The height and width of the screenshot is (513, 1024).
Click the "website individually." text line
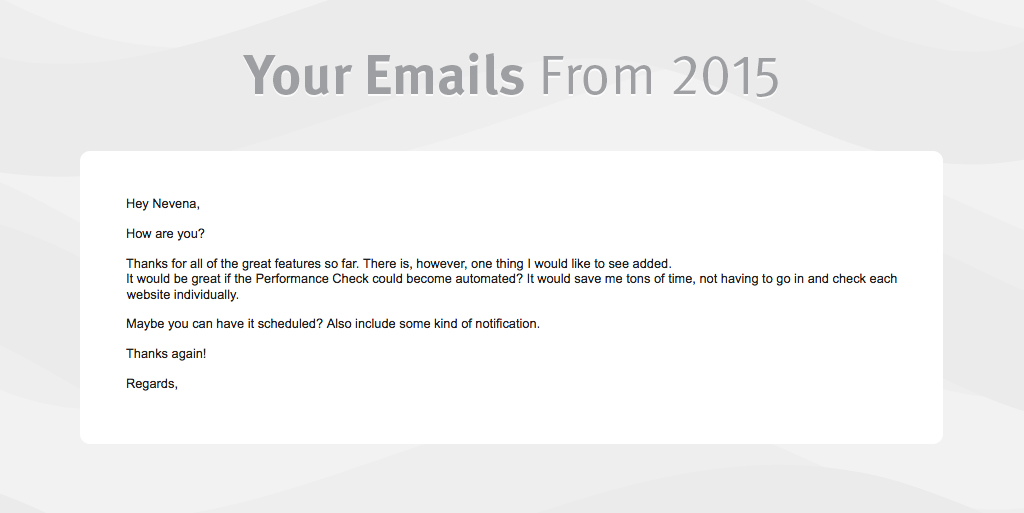182,294
